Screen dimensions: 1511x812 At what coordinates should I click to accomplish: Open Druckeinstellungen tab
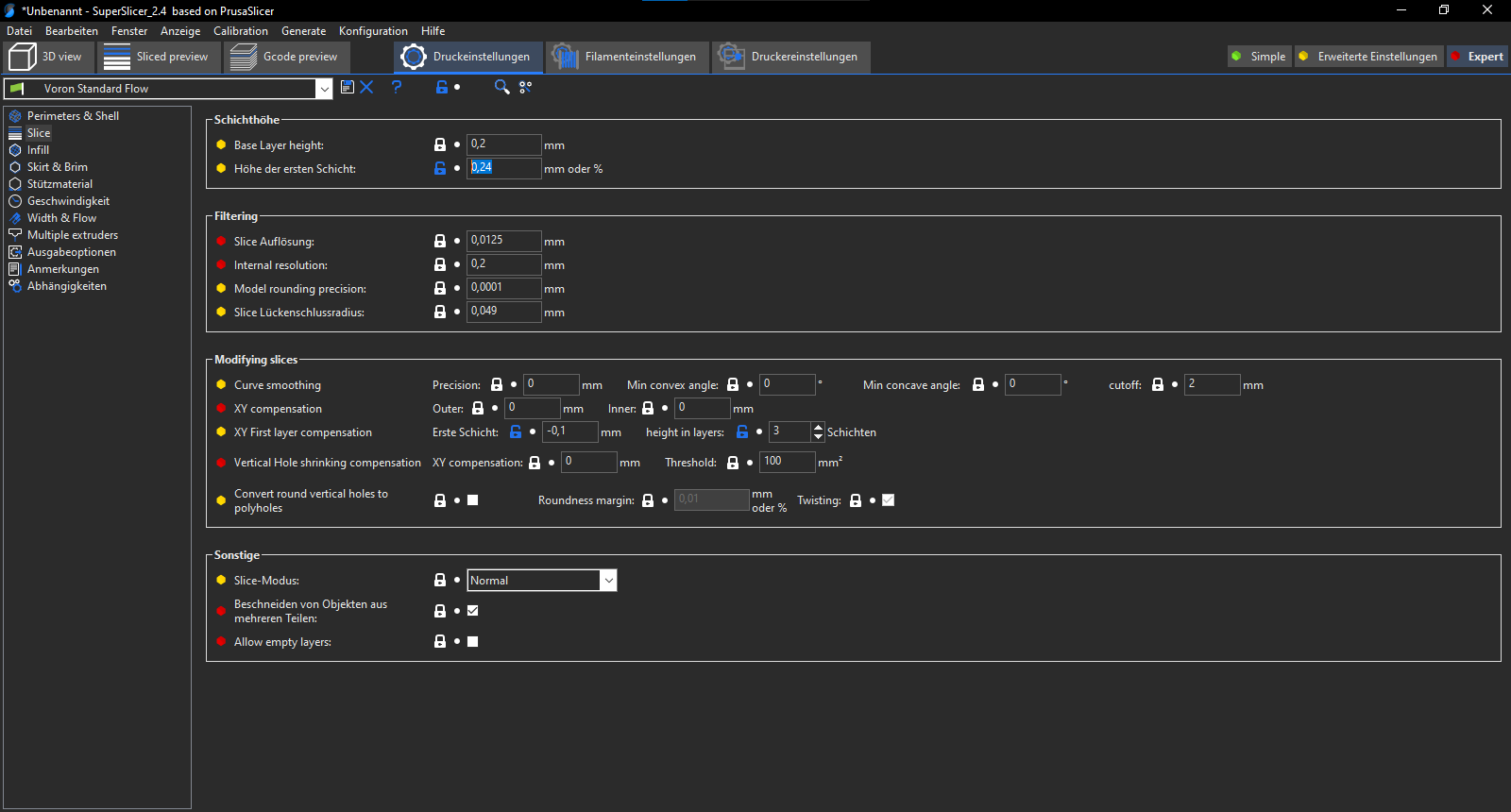click(468, 57)
